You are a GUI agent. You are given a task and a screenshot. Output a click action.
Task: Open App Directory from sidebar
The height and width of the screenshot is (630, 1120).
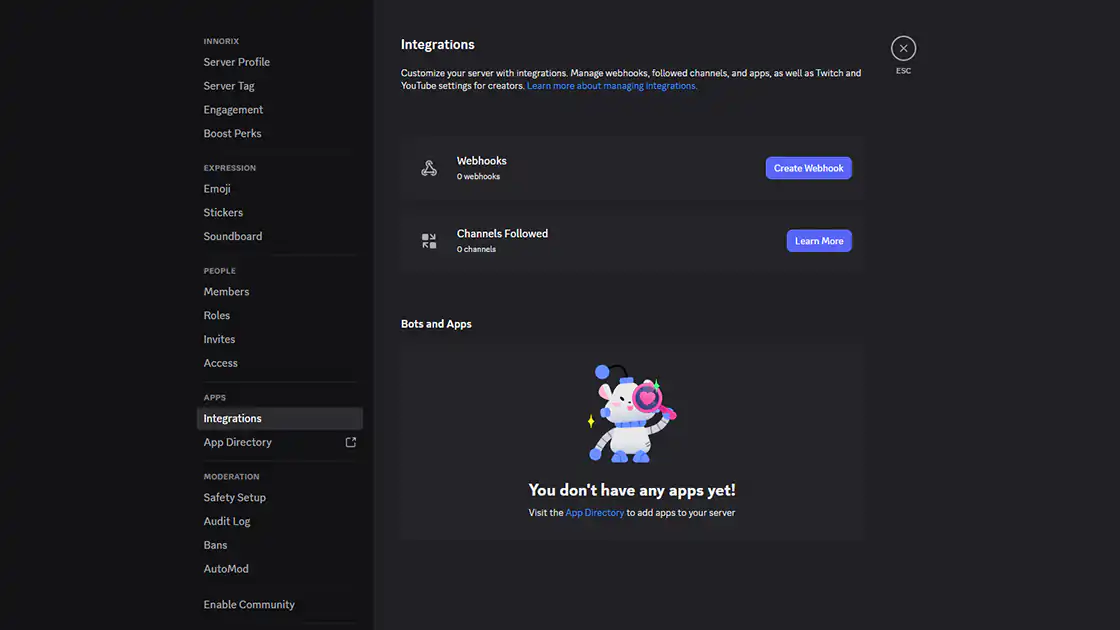[279, 442]
